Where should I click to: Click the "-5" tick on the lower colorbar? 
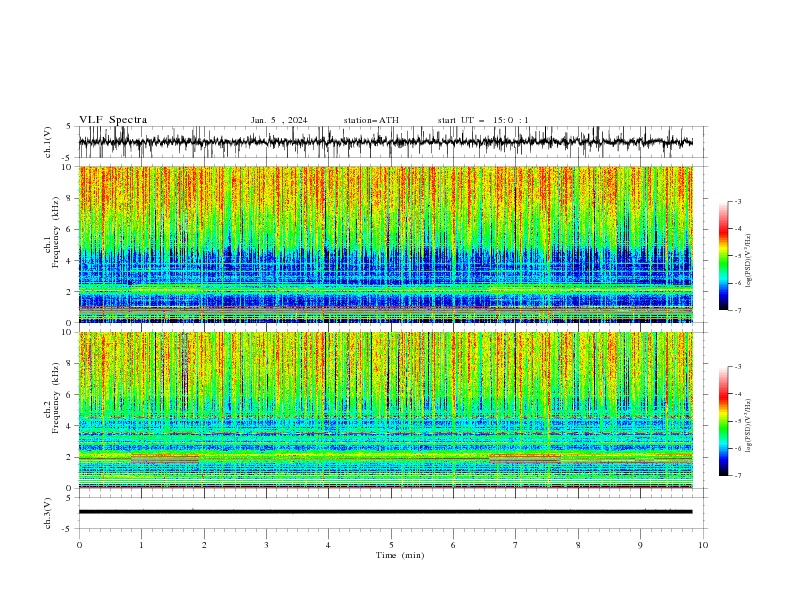(737, 421)
